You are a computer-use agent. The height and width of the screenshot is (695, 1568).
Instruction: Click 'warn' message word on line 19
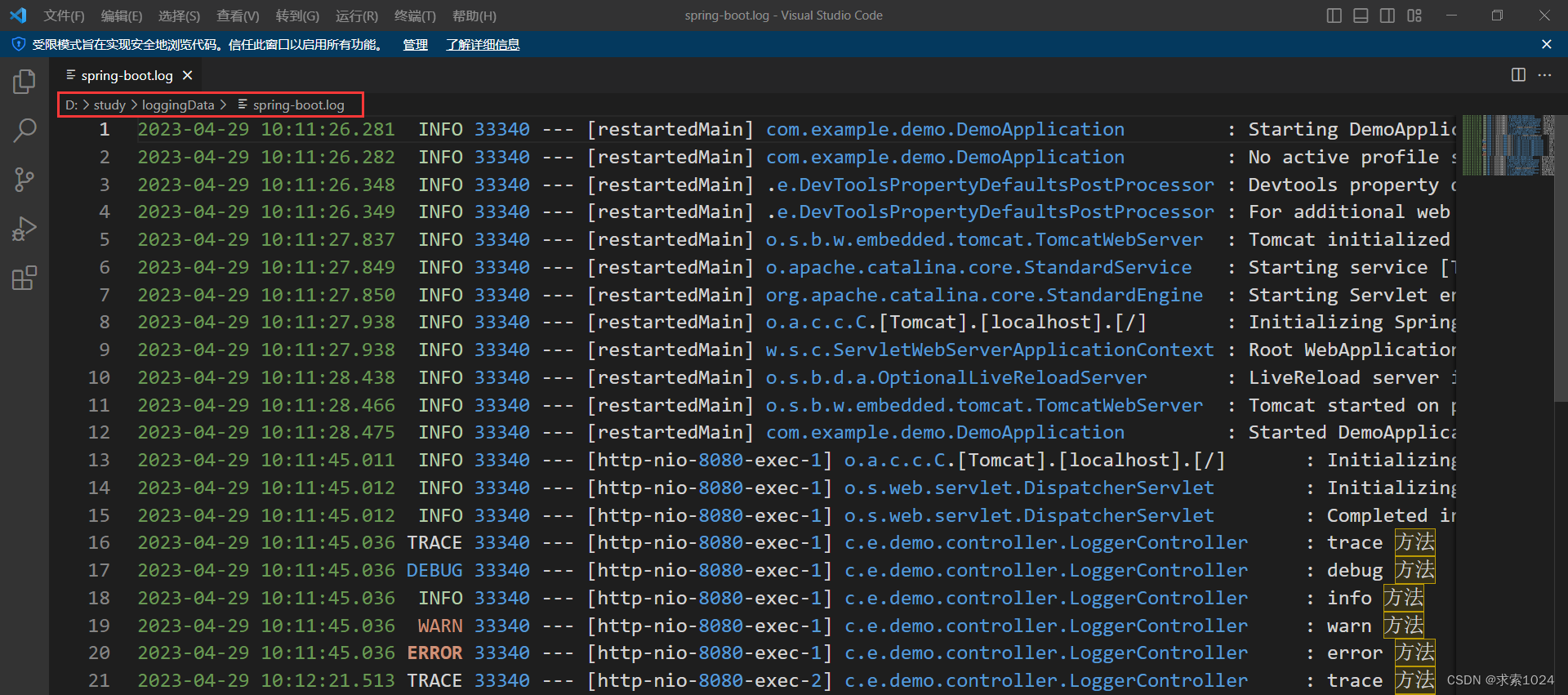coord(1349,626)
